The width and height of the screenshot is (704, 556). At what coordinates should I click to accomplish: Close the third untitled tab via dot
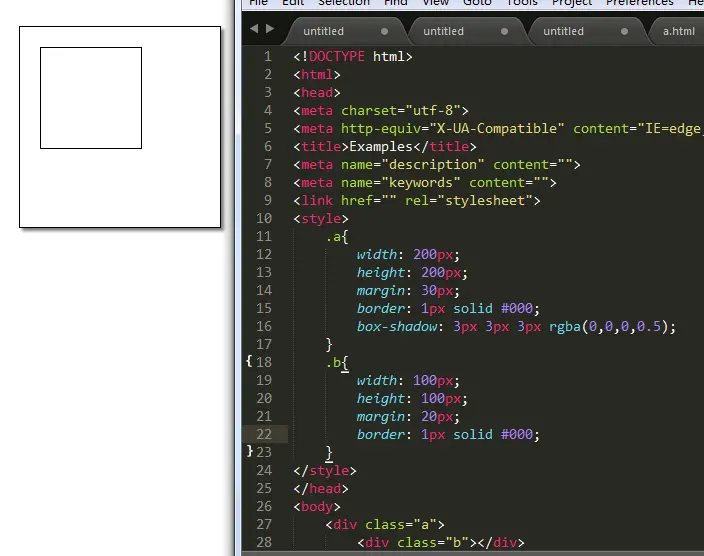click(x=624, y=31)
